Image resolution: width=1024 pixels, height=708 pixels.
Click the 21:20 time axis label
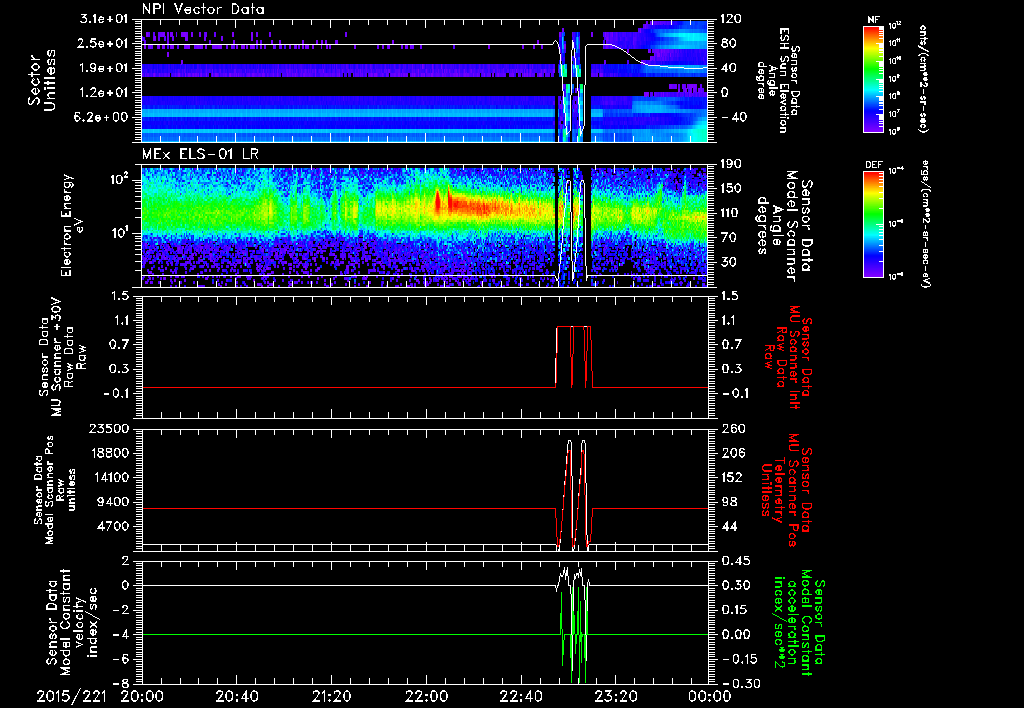click(332, 696)
